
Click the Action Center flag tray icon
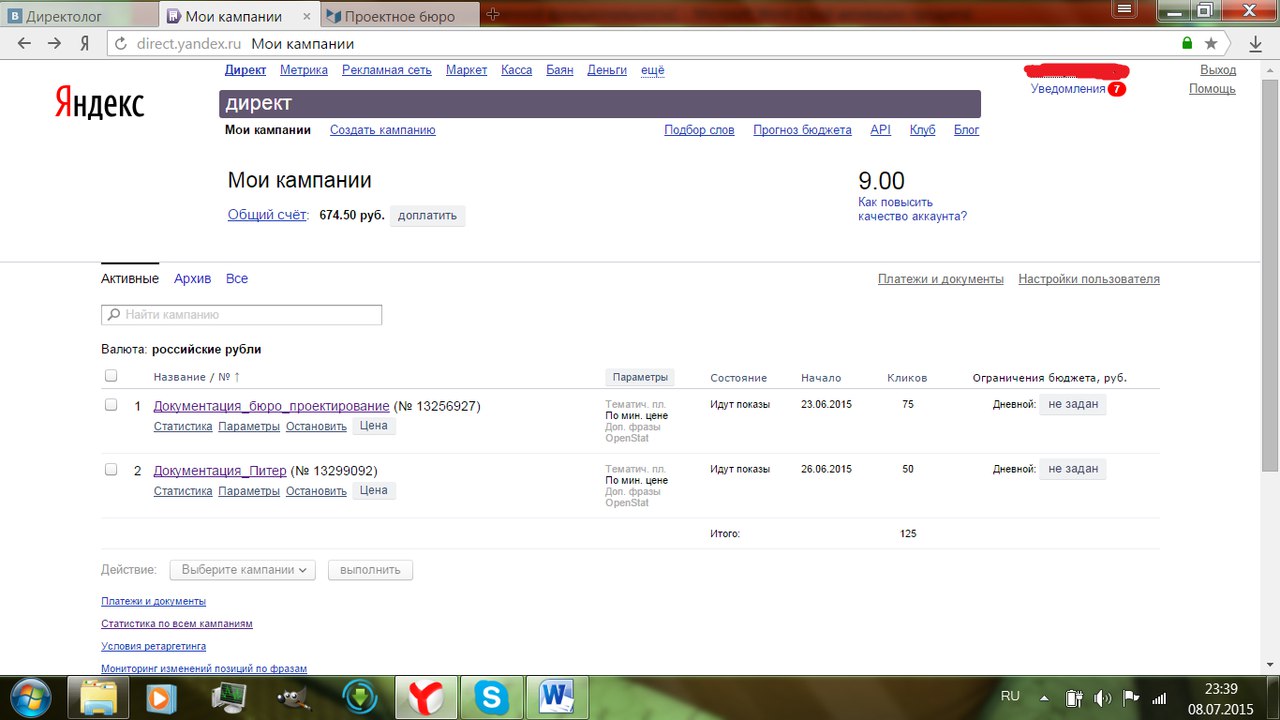pos(1131,698)
